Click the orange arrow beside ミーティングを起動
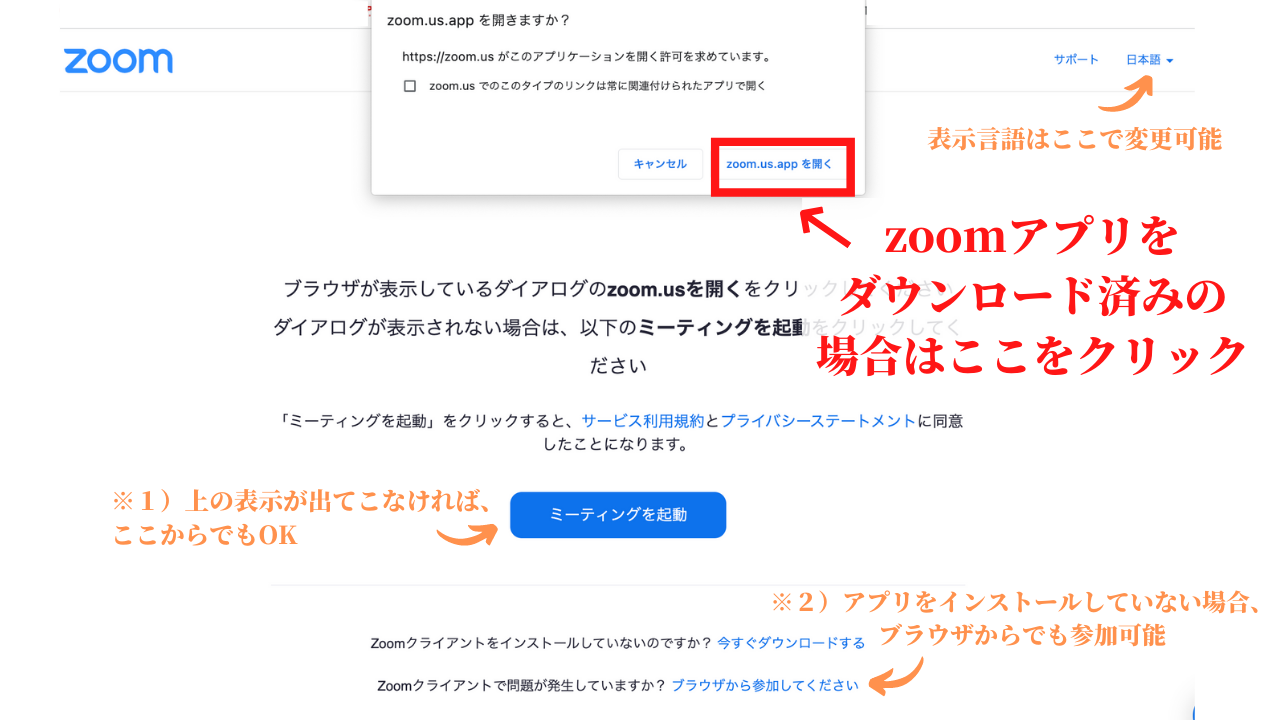The height and width of the screenshot is (720, 1280). pyautogui.click(x=467, y=535)
